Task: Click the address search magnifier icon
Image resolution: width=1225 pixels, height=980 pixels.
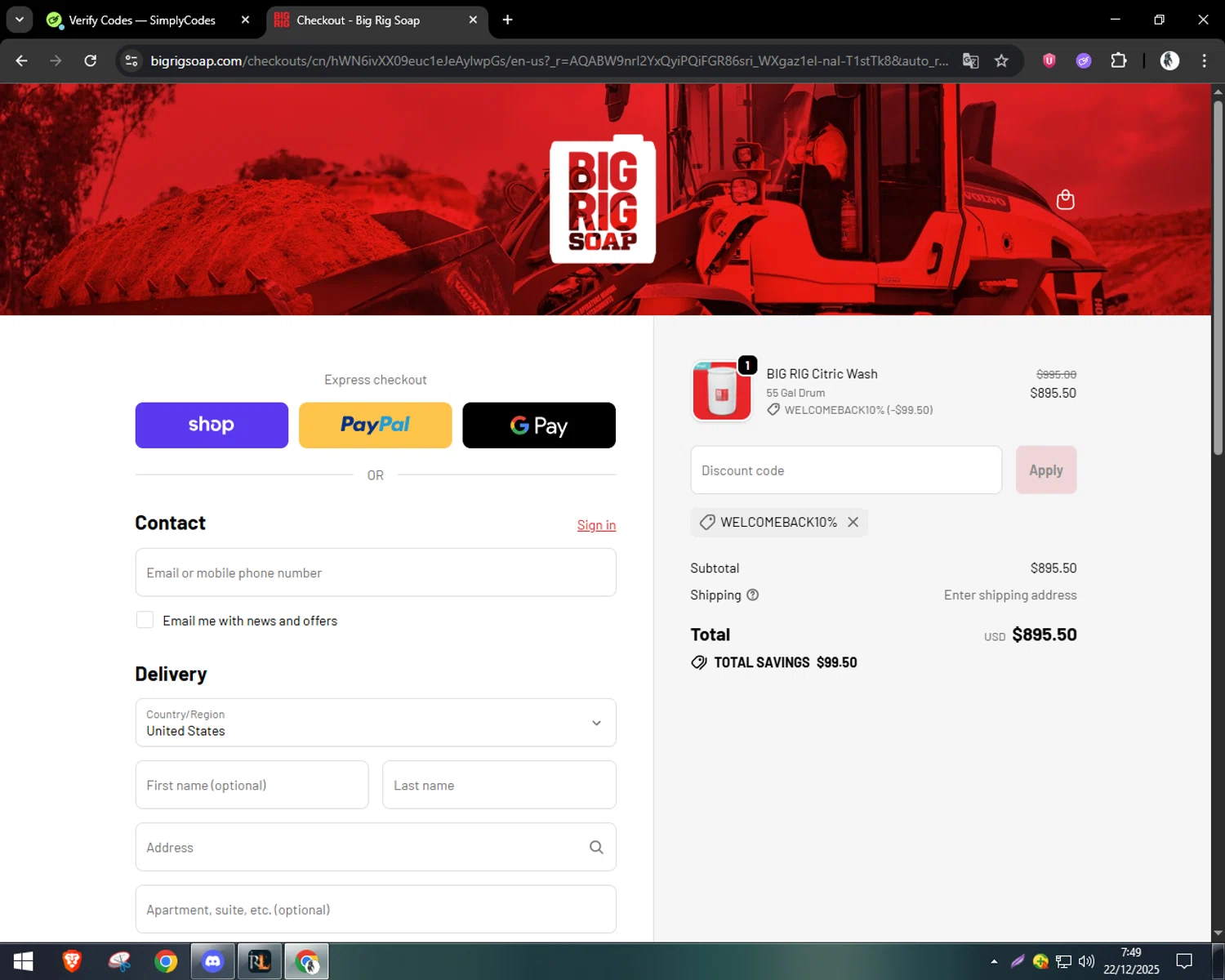Action: [x=596, y=847]
